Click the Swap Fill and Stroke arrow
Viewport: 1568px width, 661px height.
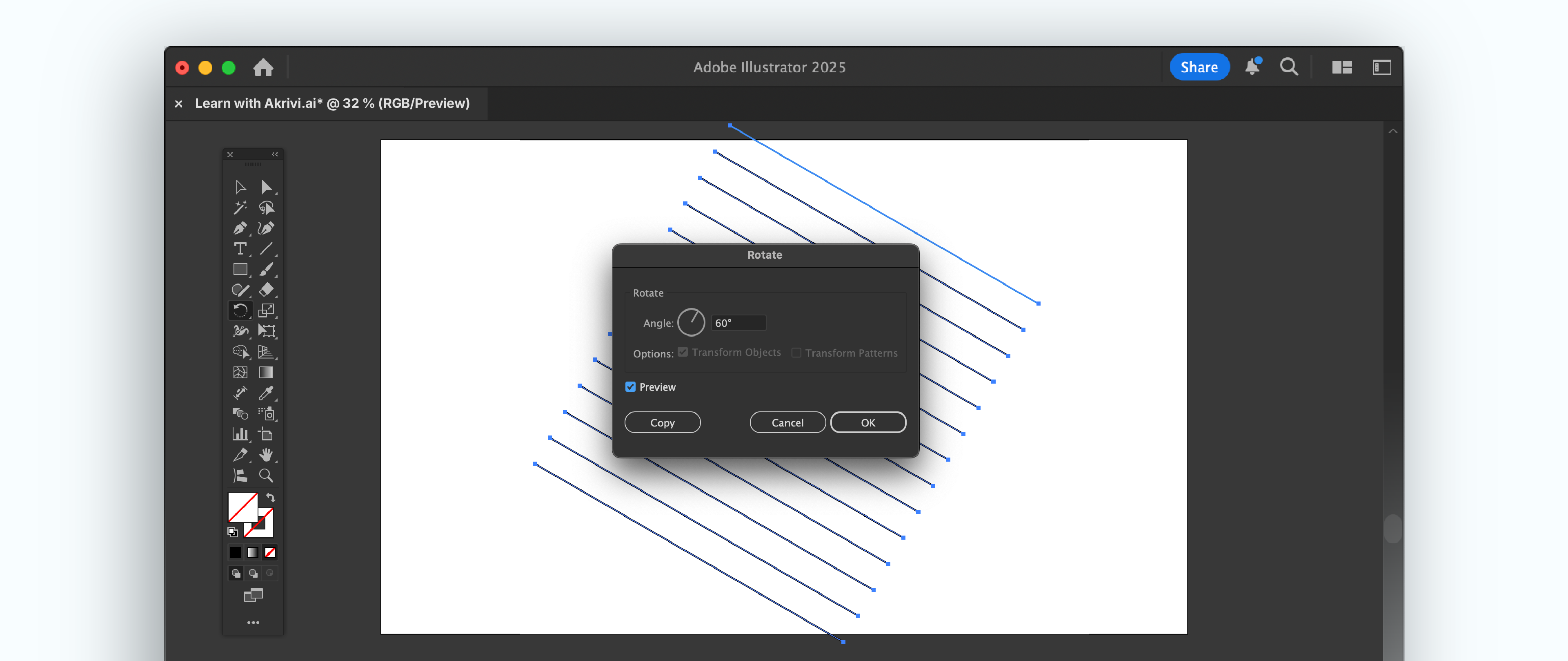click(x=271, y=498)
